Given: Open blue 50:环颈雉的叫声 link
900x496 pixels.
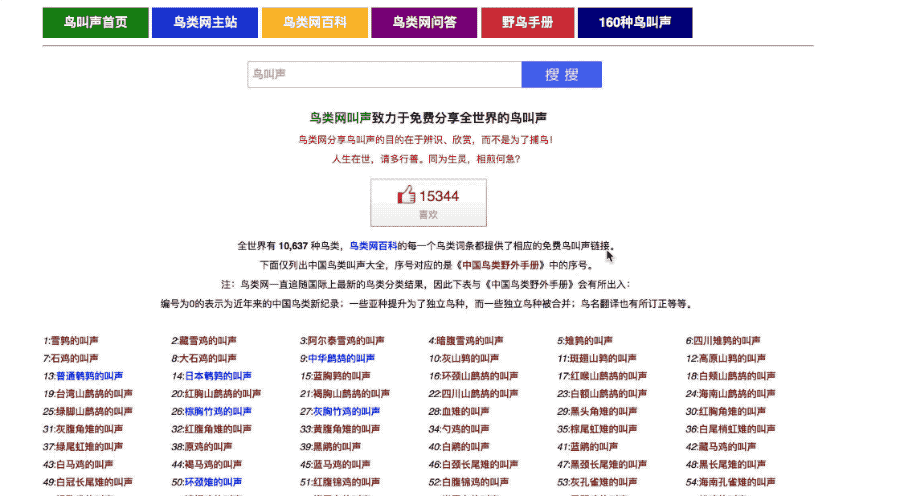Looking at the screenshot, I should point(207,483).
